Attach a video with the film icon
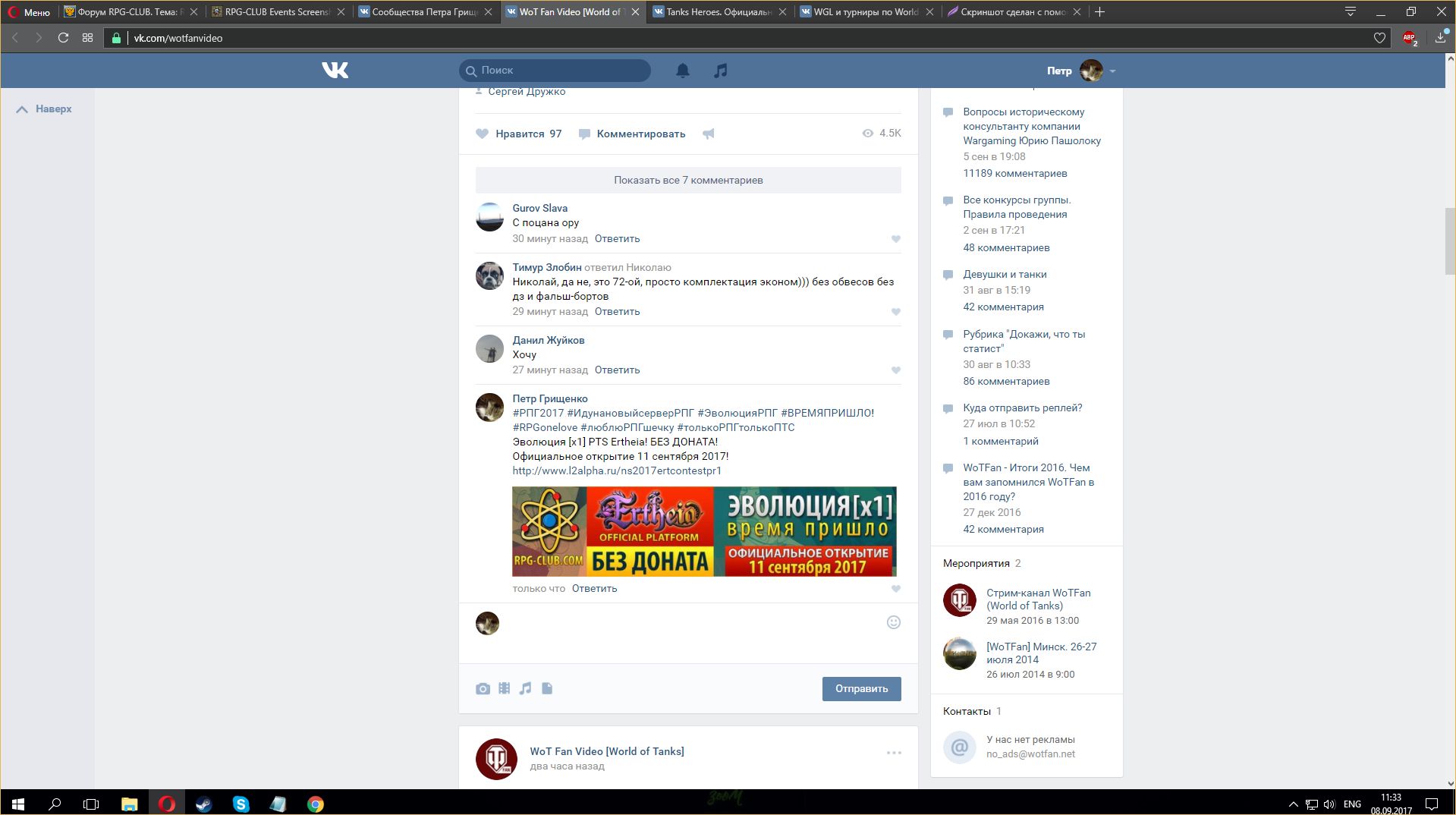1456x815 pixels. tap(504, 688)
